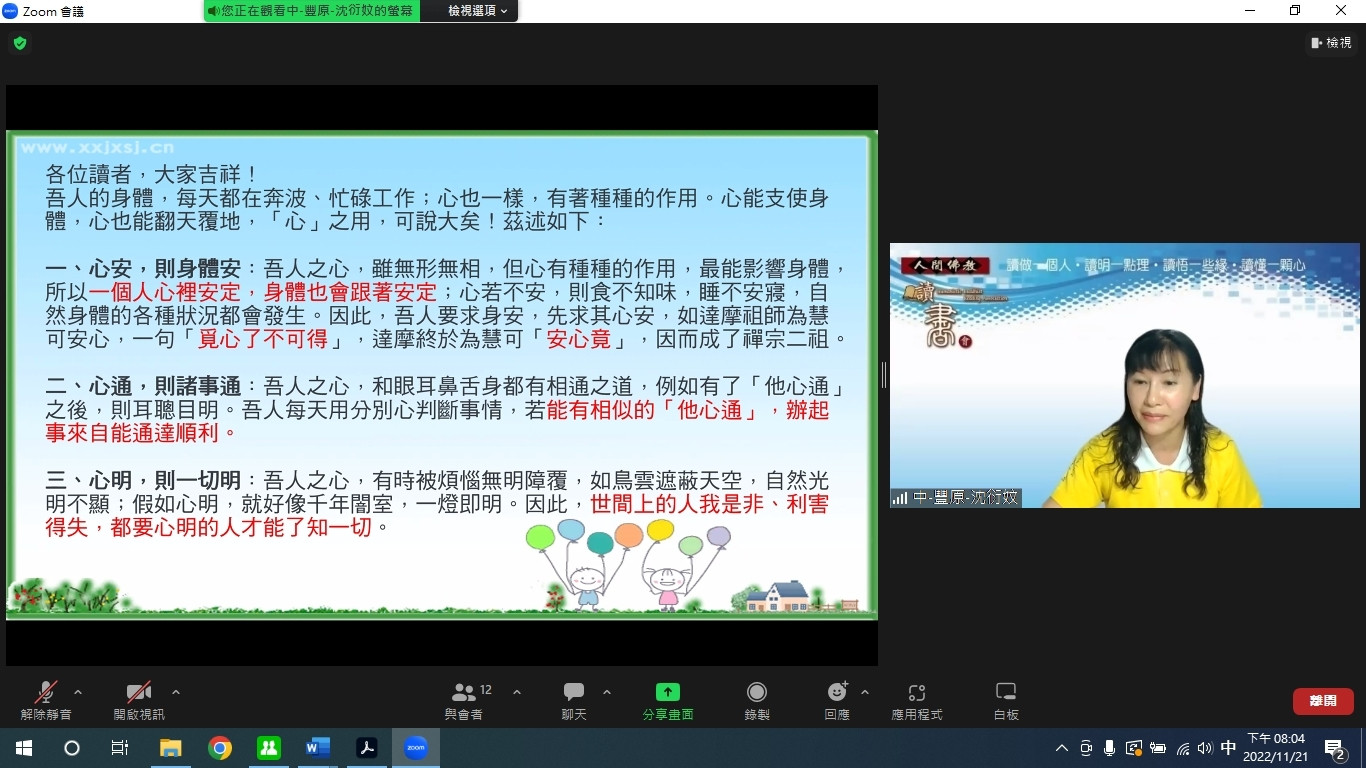Open the Zoom apps button (應用程式)
Screen dimensions: 1366x768
tap(917, 699)
